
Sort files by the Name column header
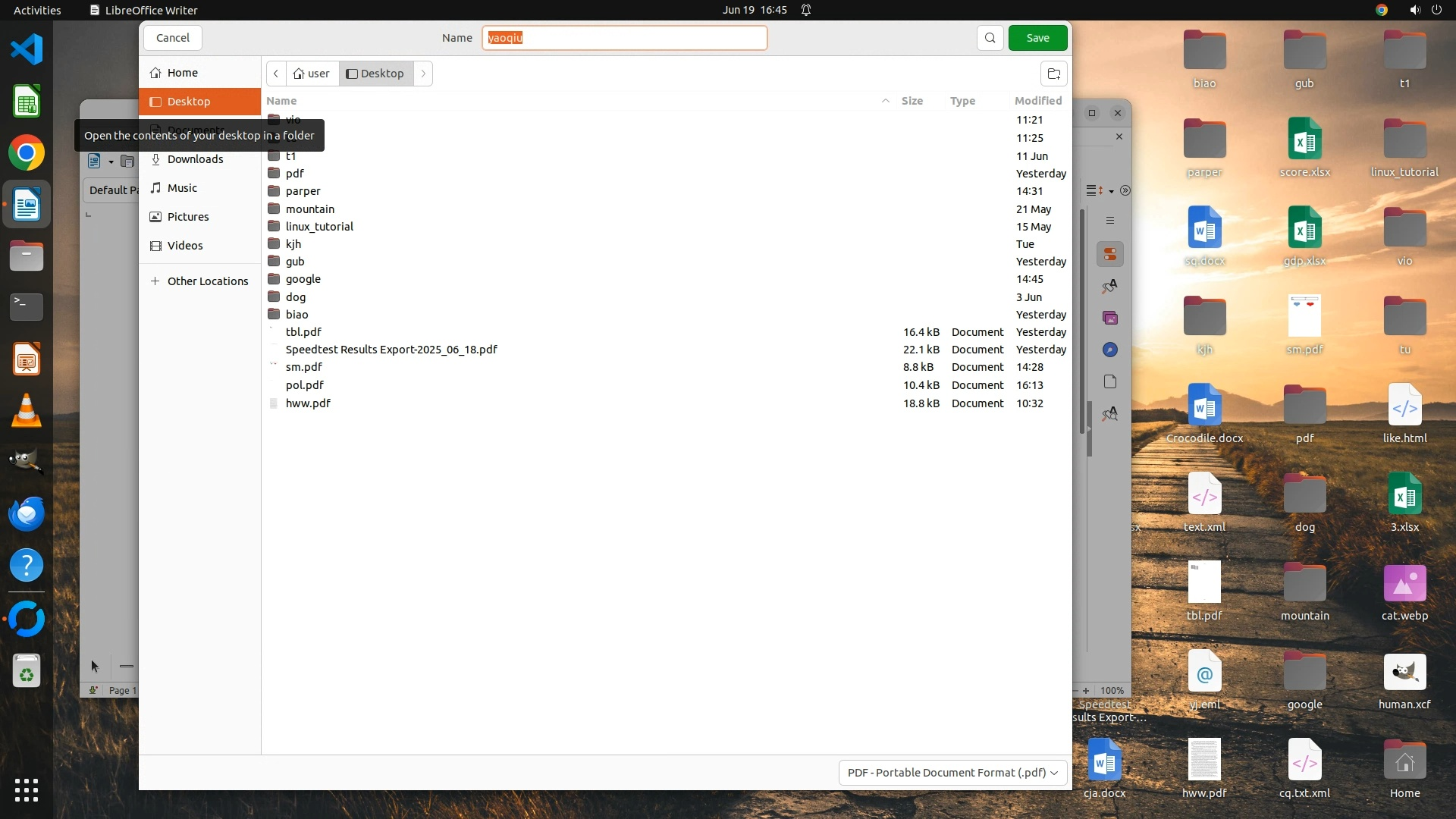click(281, 101)
